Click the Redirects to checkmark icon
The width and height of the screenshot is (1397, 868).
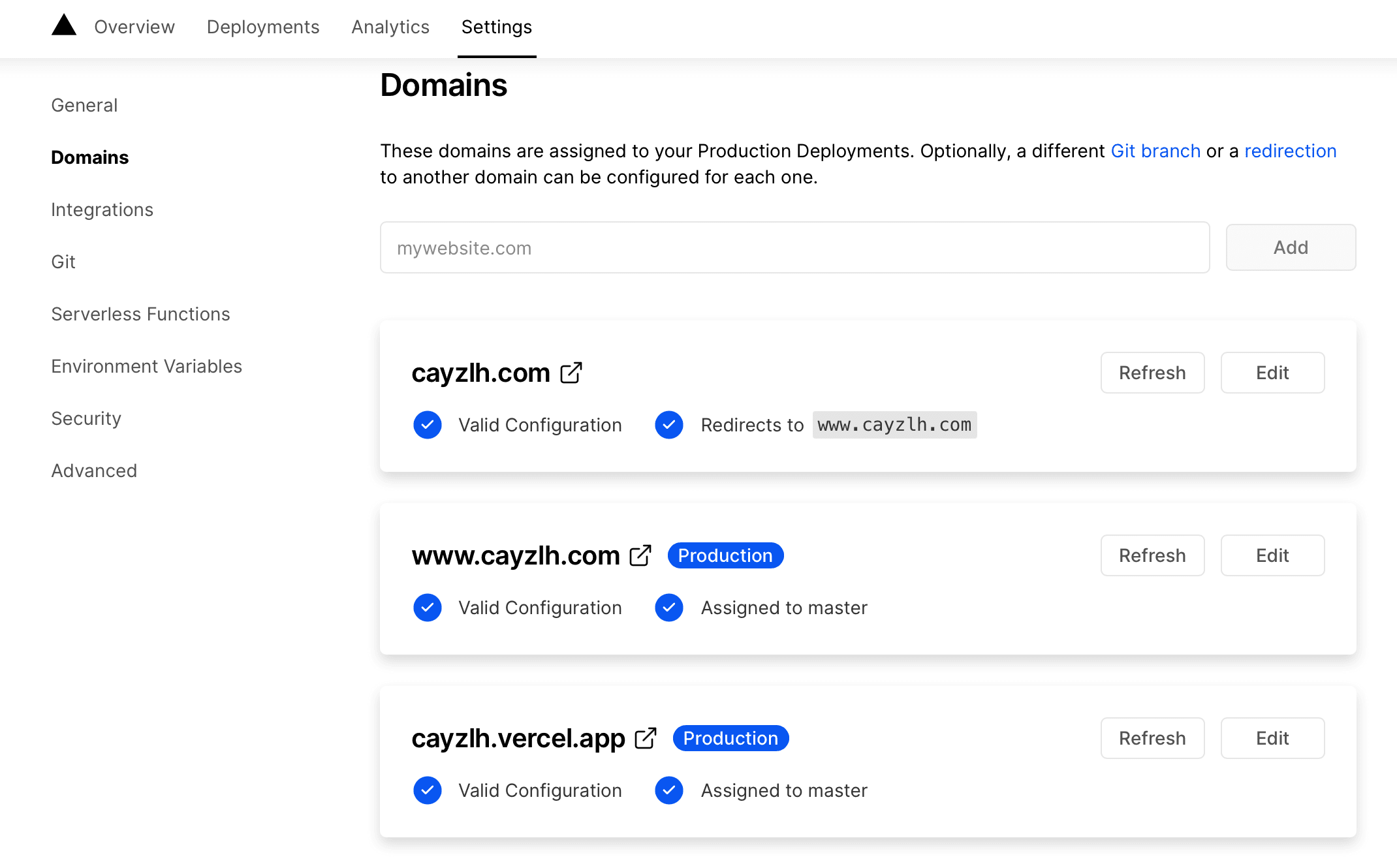669,425
